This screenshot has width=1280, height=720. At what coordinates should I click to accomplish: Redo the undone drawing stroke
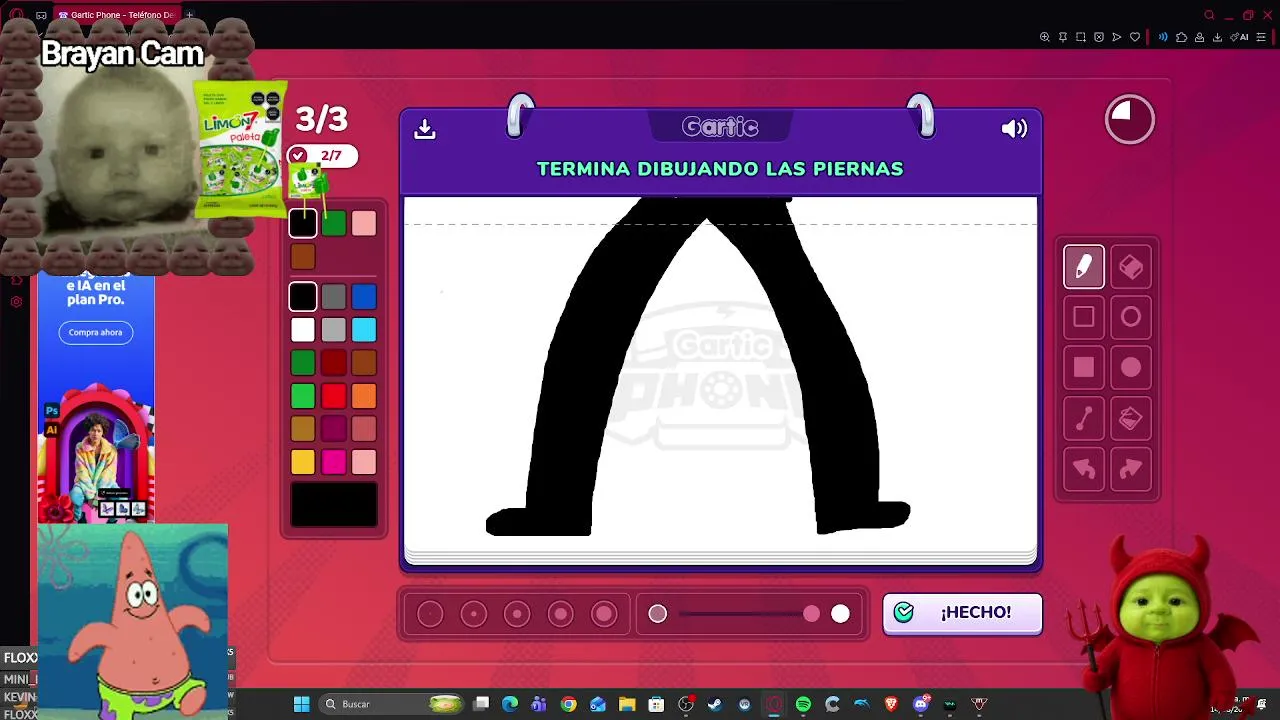coord(1131,469)
